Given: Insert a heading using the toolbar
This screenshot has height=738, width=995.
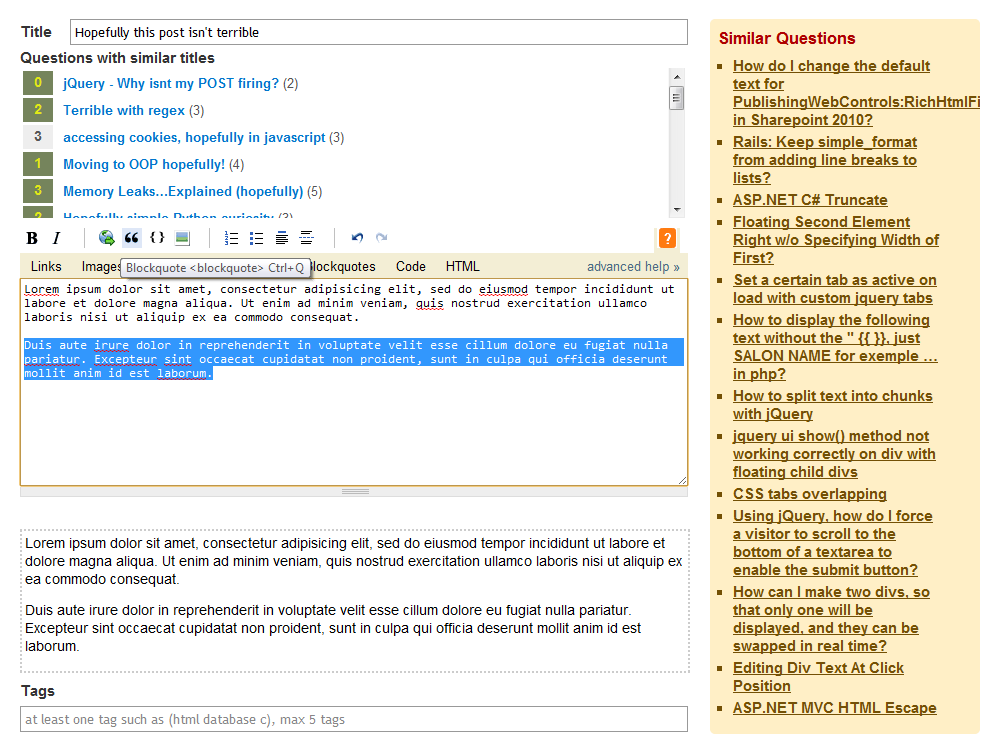Looking at the screenshot, I should click(282, 238).
